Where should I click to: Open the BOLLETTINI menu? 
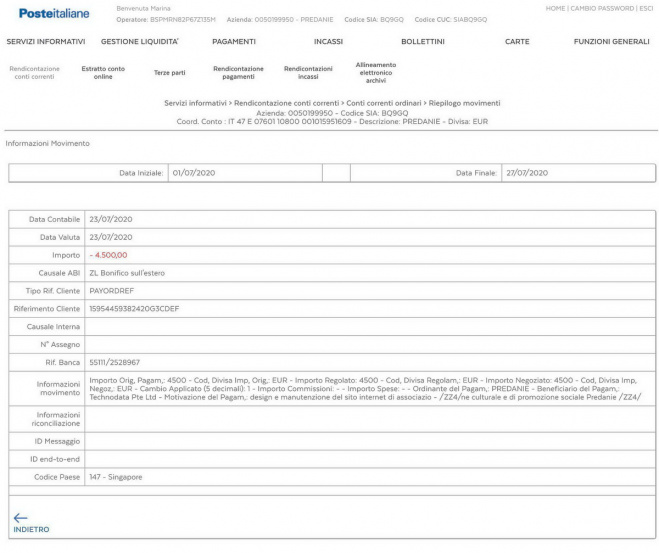coord(422,42)
